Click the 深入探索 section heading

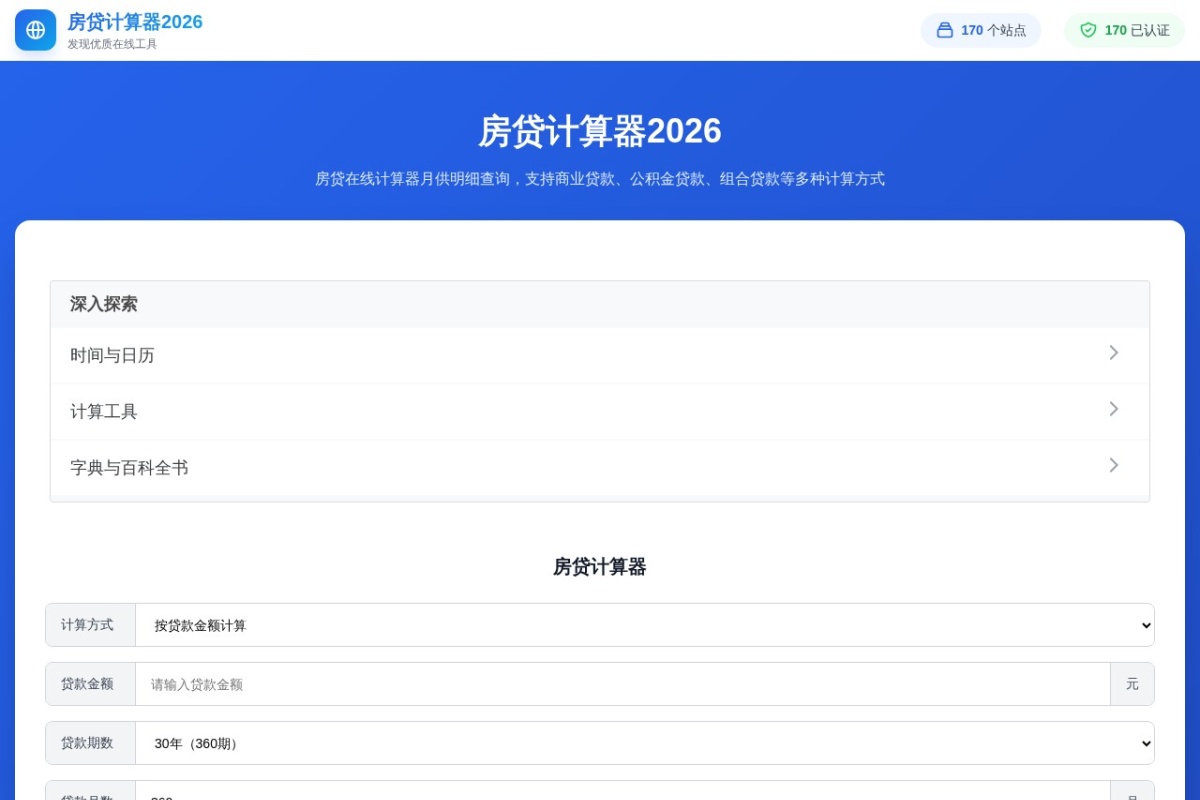click(x=104, y=304)
